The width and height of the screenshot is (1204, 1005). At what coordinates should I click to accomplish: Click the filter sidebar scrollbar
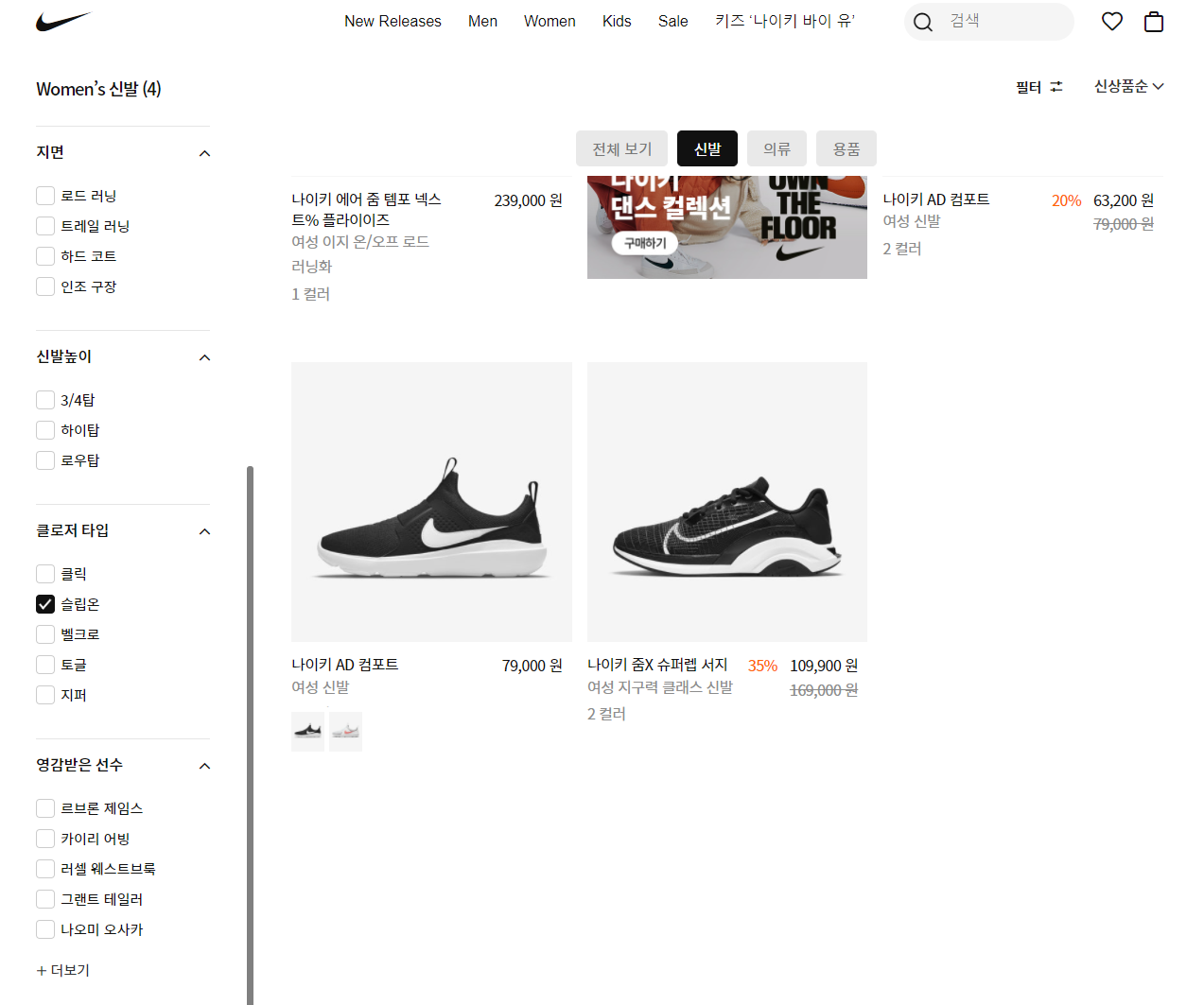[250, 735]
